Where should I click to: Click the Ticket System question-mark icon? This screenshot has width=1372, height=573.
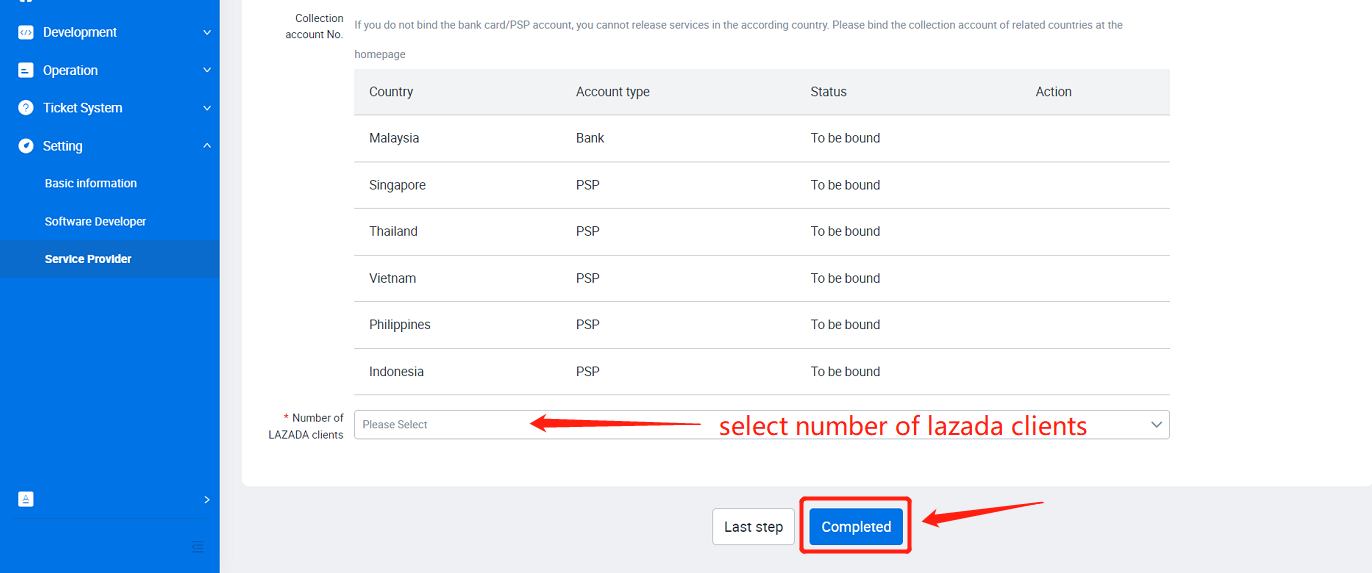pyautogui.click(x=26, y=108)
